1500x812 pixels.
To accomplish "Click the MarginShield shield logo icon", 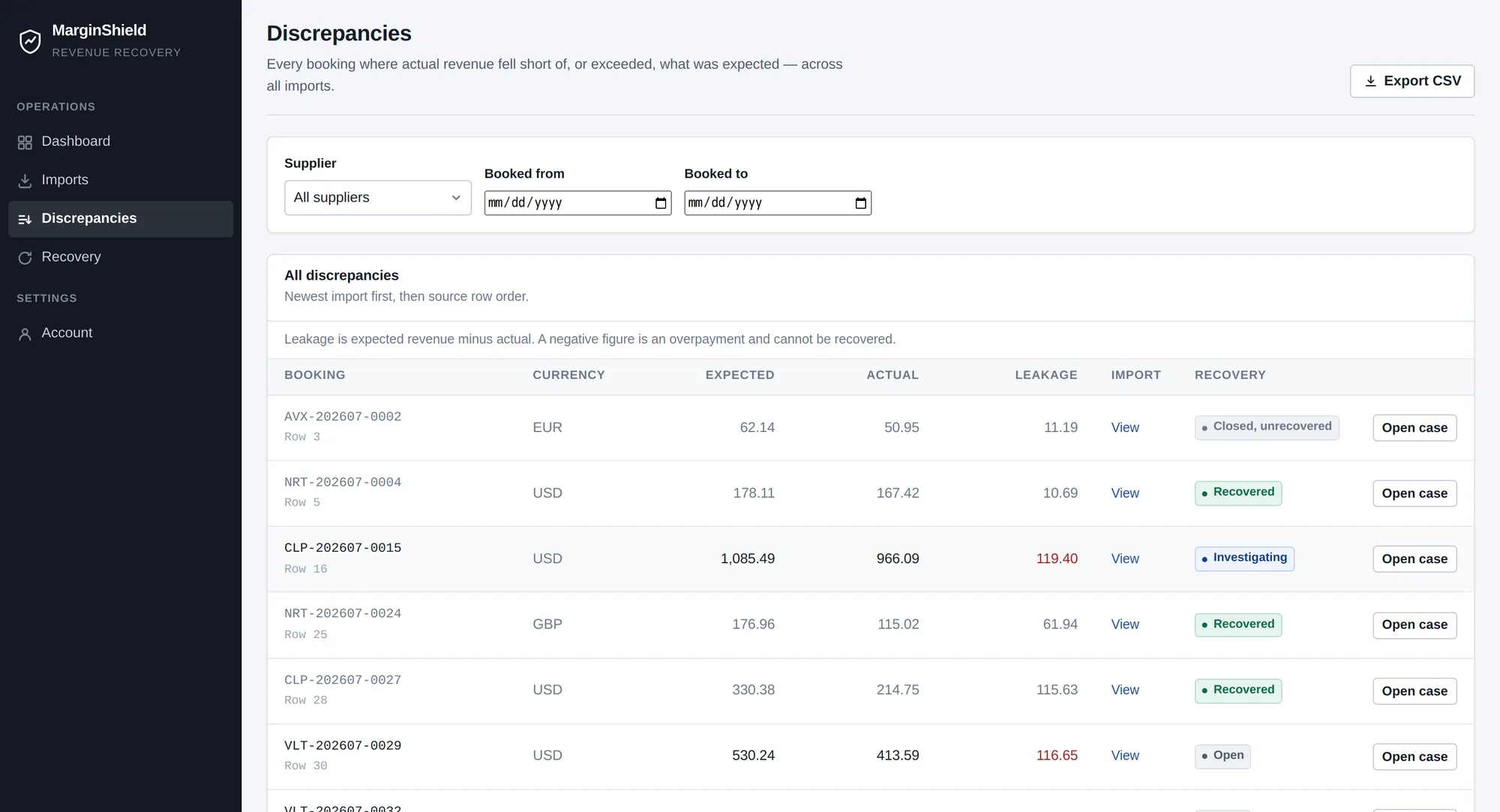I will pyautogui.click(x=30, y=41).
